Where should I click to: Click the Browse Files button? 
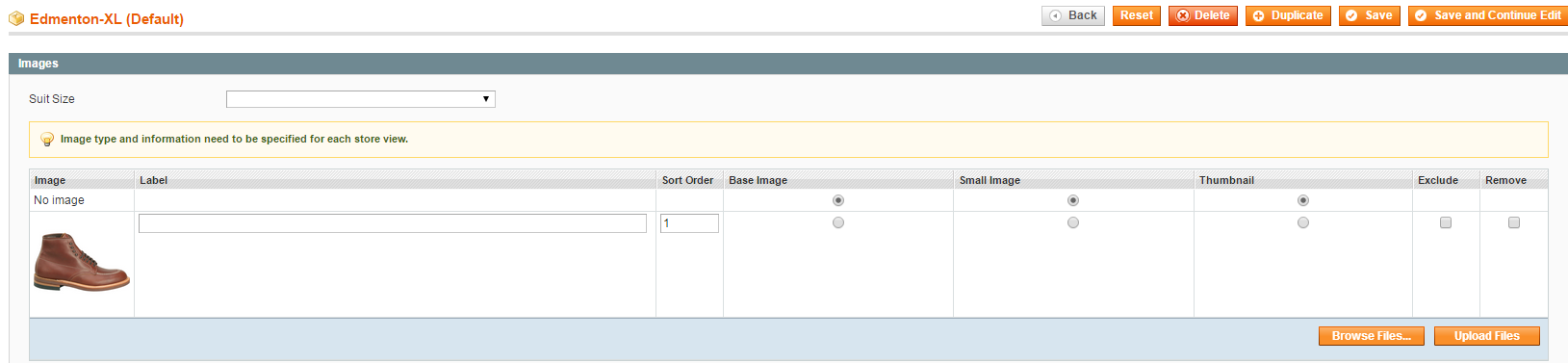click(1371, 336)
